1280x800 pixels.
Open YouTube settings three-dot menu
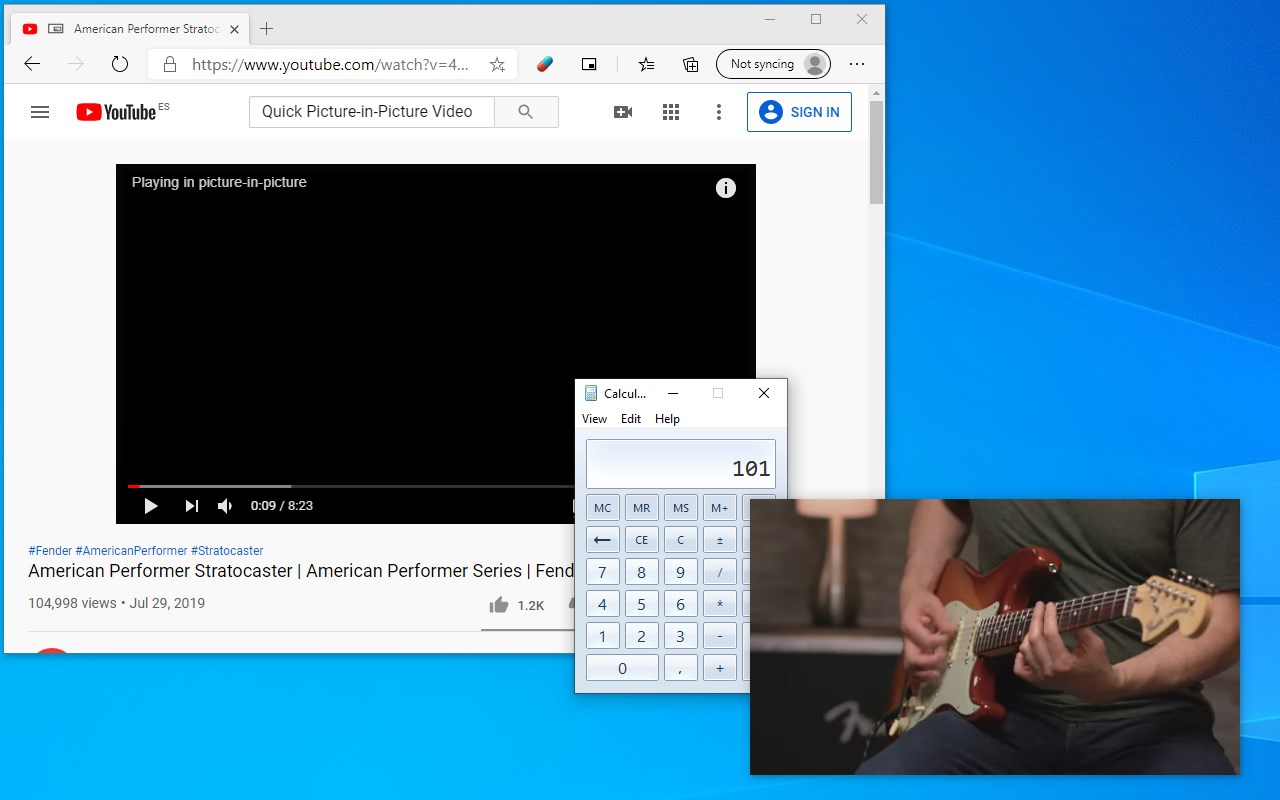coord(718,112)
